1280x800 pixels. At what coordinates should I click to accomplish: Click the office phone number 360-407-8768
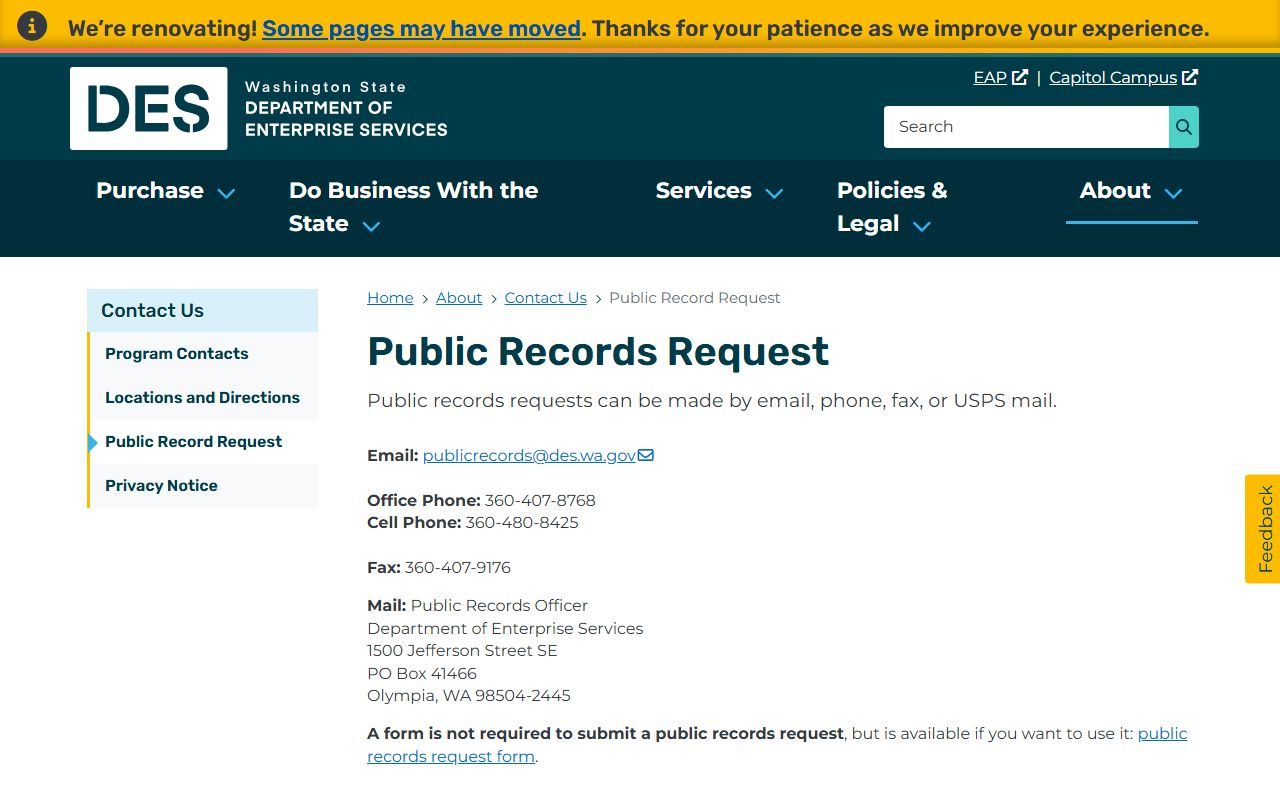(x=540, y=500)
